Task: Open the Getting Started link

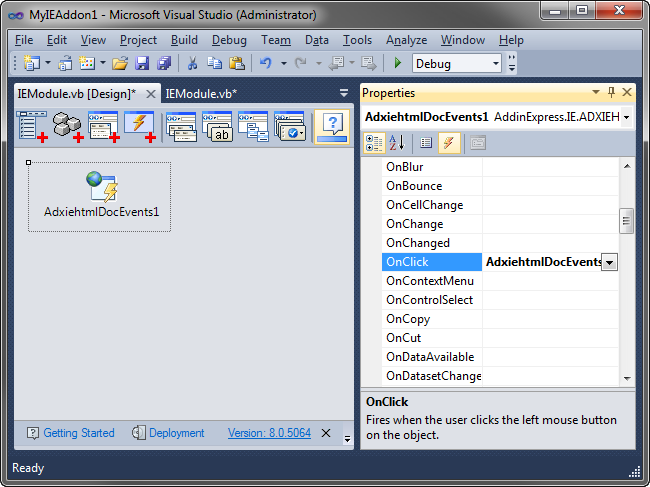Action: click(x=79, y=433)
